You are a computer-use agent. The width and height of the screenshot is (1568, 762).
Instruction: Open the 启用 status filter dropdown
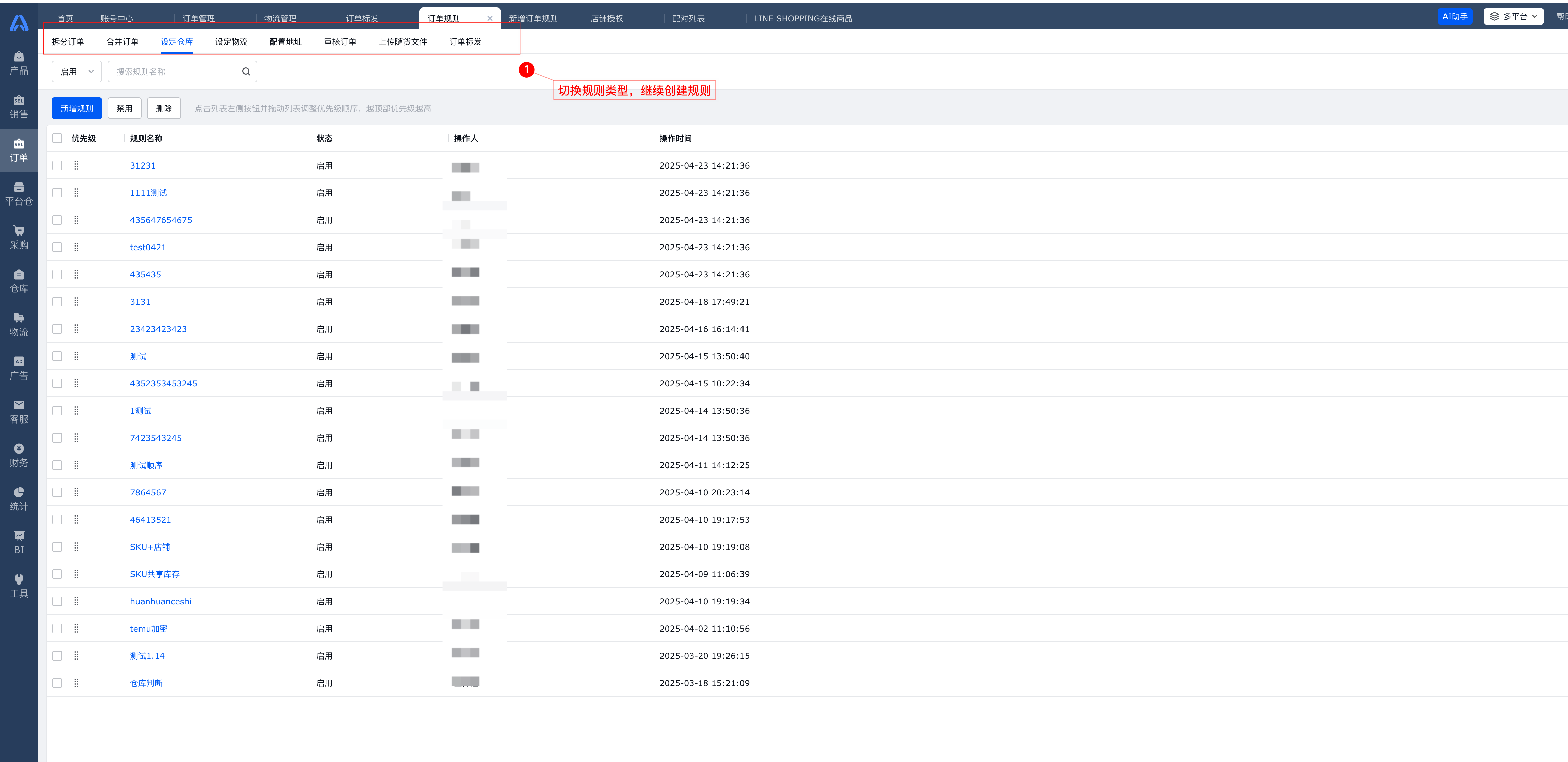point(77,71)
